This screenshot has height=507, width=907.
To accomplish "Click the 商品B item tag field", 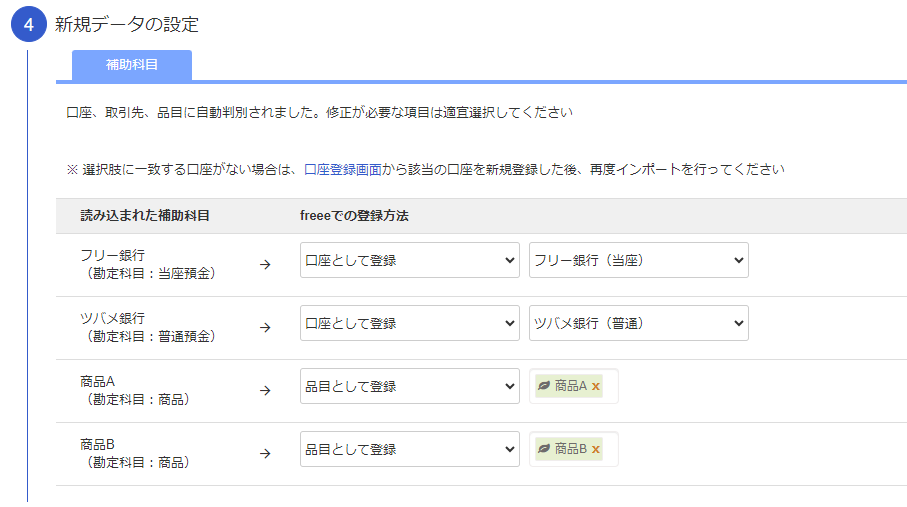I will pos(574,449).
